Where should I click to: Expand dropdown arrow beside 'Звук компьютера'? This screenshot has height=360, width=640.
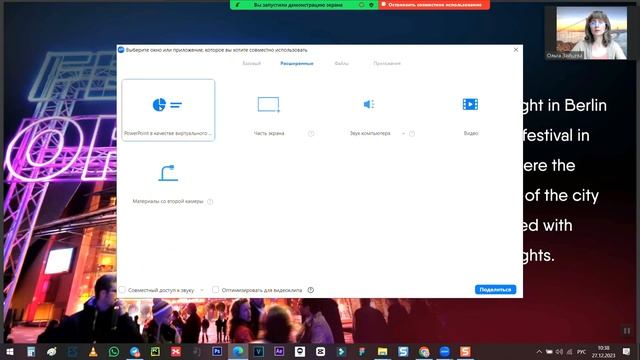pos(403,133)
